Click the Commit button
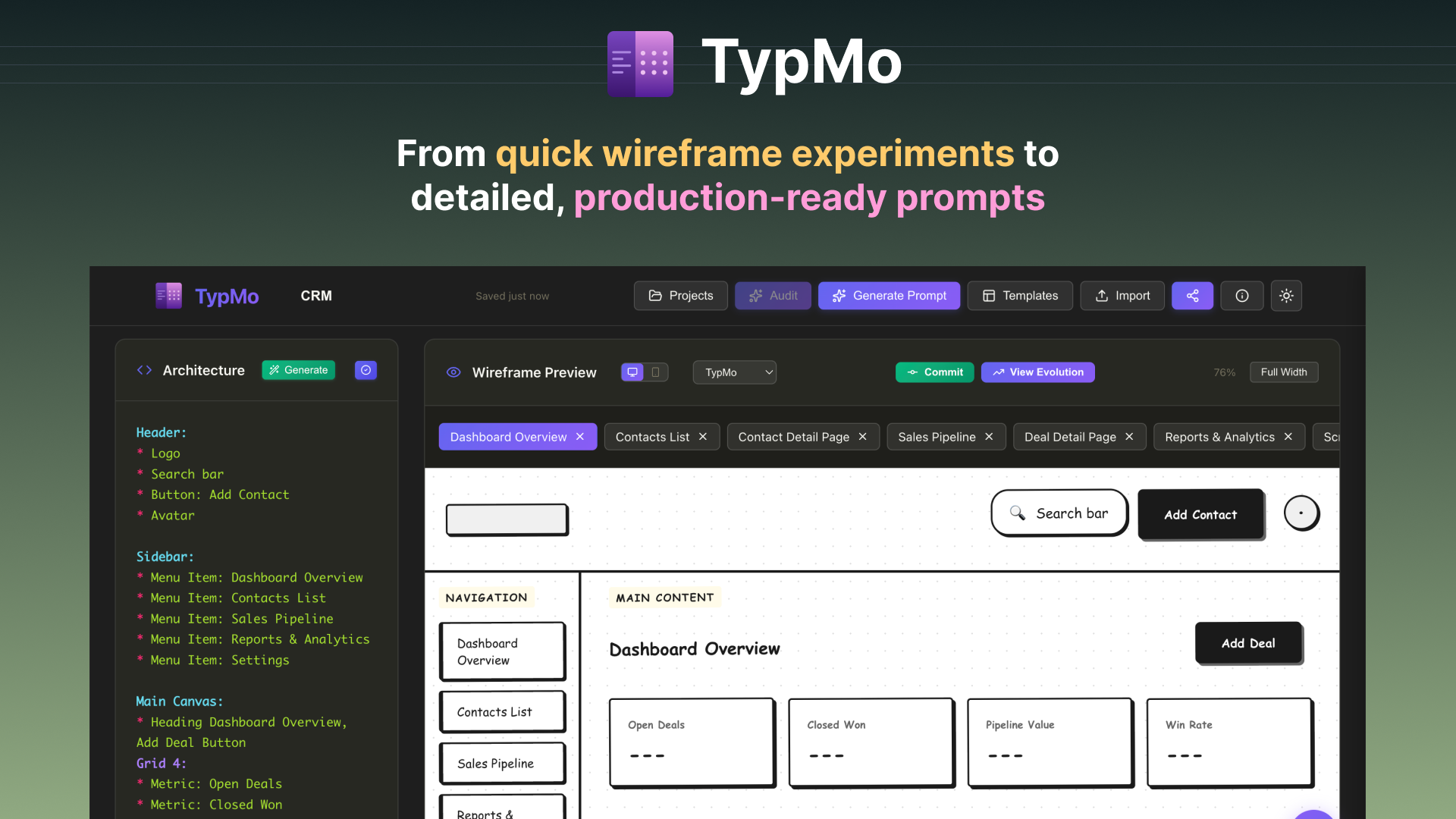Screen dimensions: 1456x819 pyautogui.click(x=934, y=372)
